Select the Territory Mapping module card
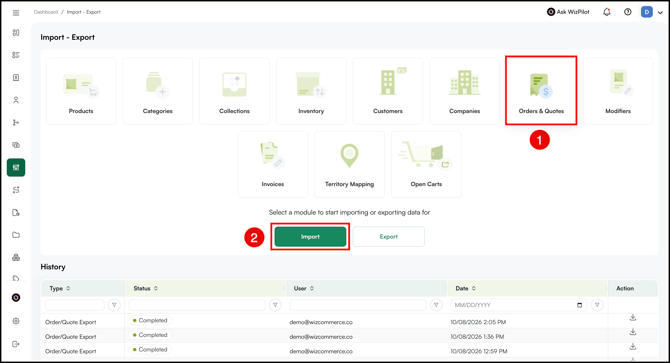The image size is (670, 363). point(350,164)
